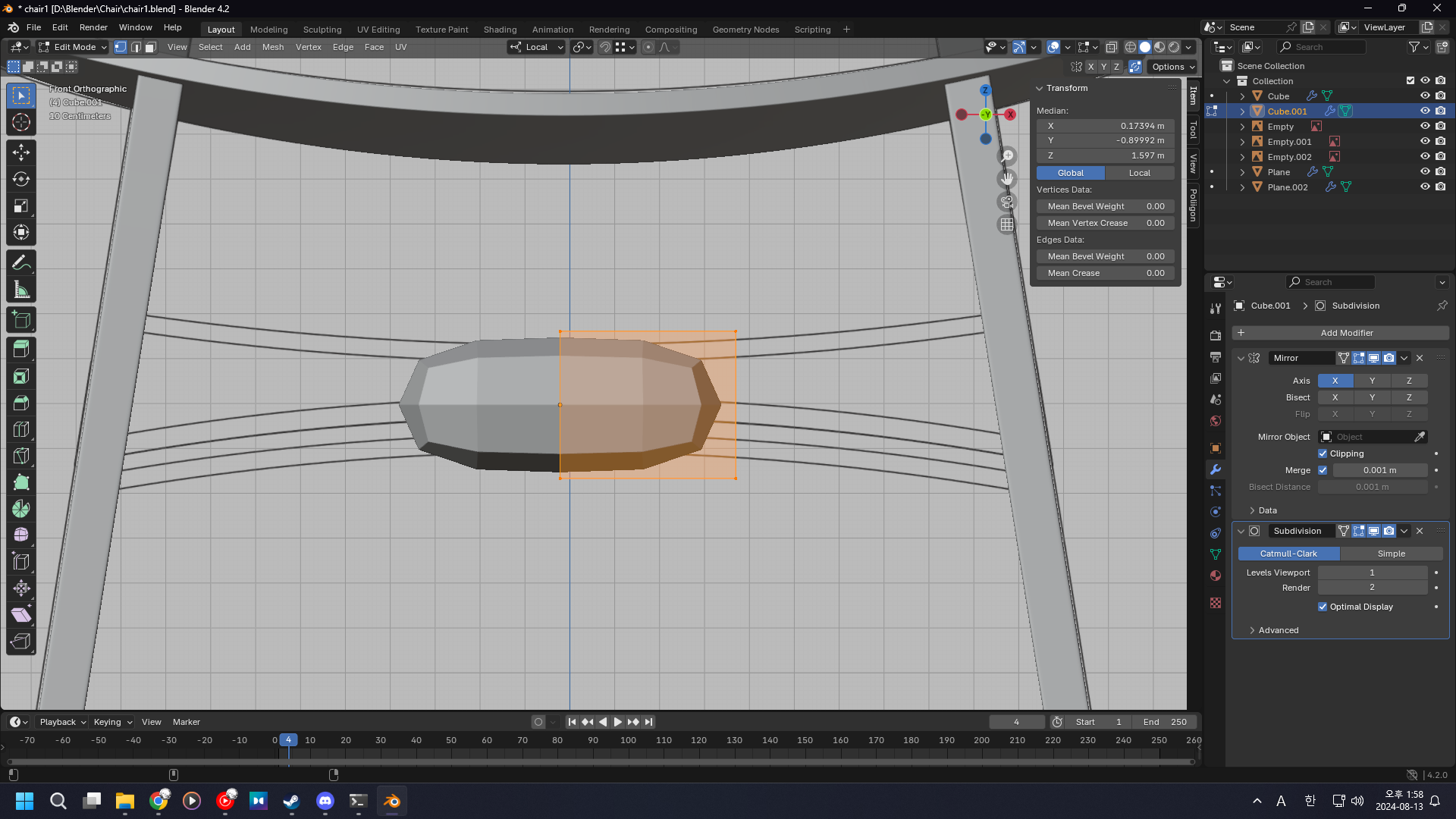The height and width of the screenshot is (819, 1456).
Task: Select the Move tool in toolbar
Action: pyautogui.click(x=21, y=152)
